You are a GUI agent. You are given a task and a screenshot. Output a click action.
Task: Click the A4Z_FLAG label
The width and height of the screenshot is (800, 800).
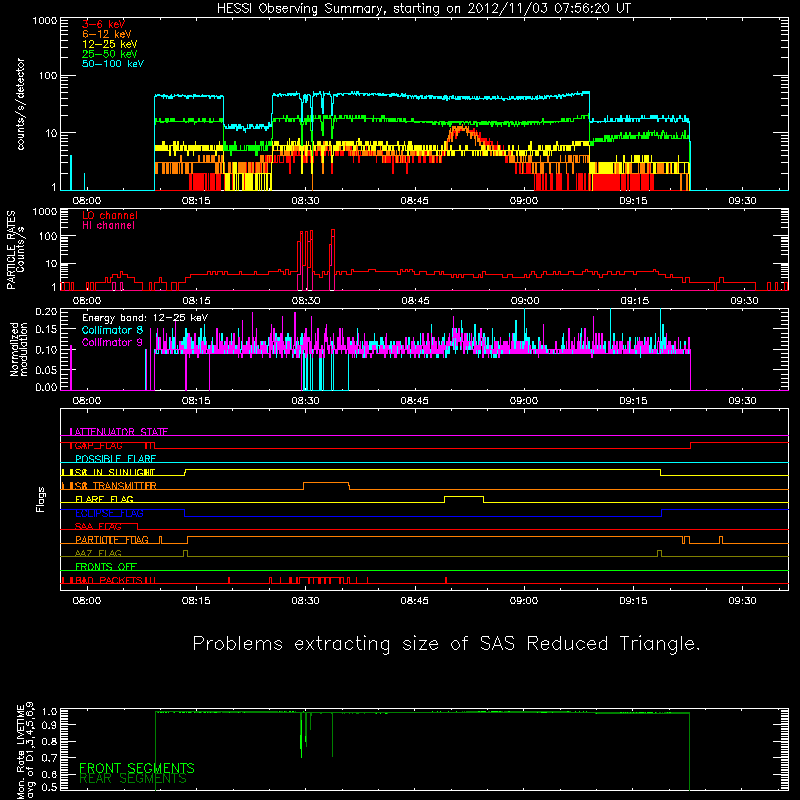click(98, 554)
